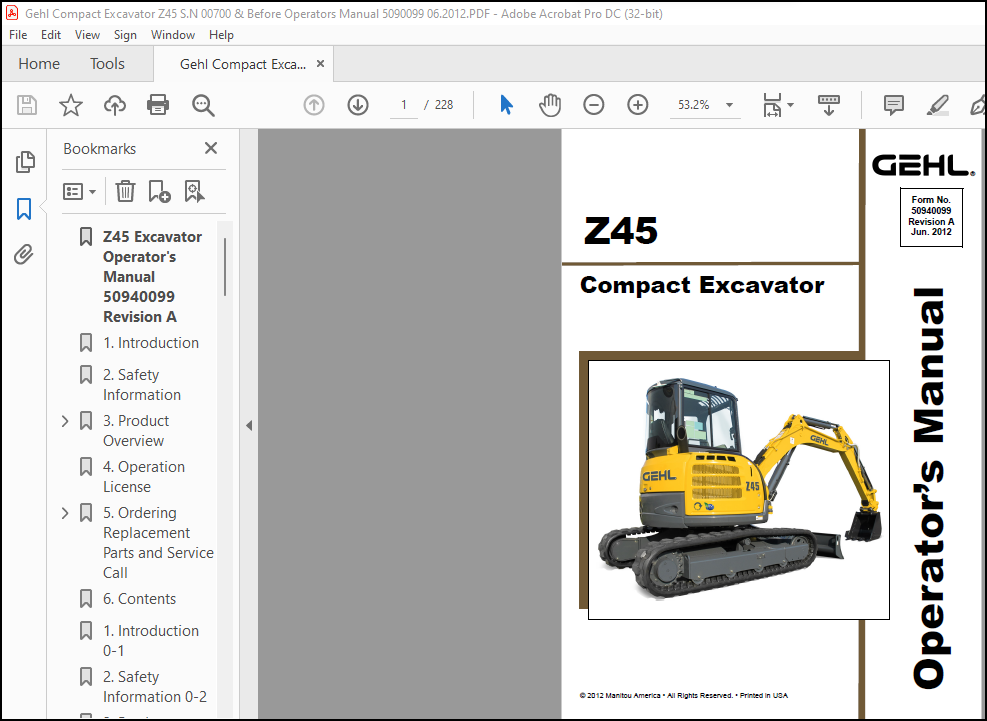Image resolution: width=987 pixels, height=721 pixels.
Task: Zoom in with plus icon
Action: (x=637, y=105)
